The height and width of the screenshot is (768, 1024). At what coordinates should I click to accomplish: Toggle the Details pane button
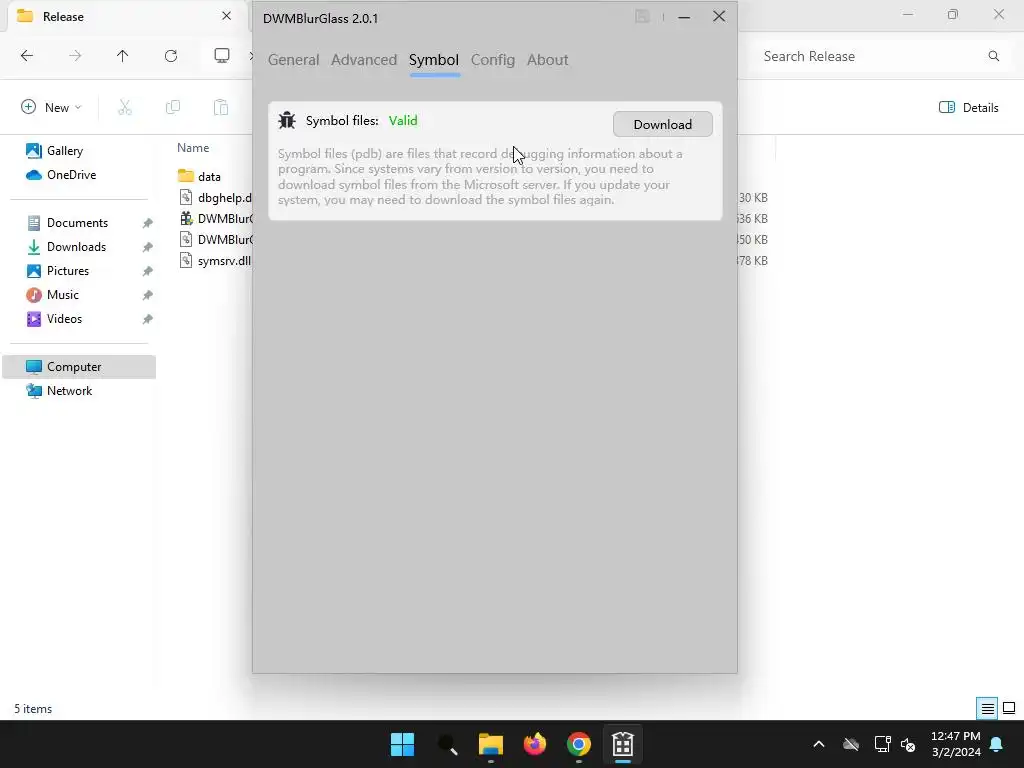click(x=968, y=108)
